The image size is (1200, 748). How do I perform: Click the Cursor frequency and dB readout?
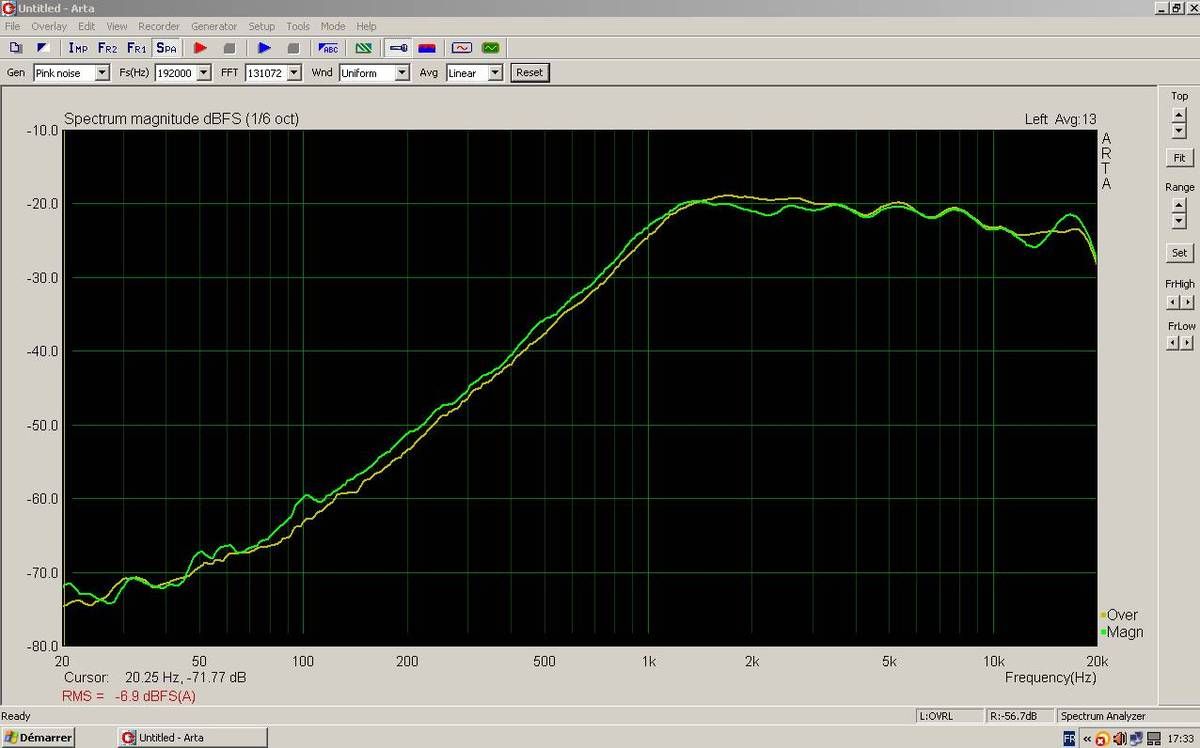tap(155, 678)
